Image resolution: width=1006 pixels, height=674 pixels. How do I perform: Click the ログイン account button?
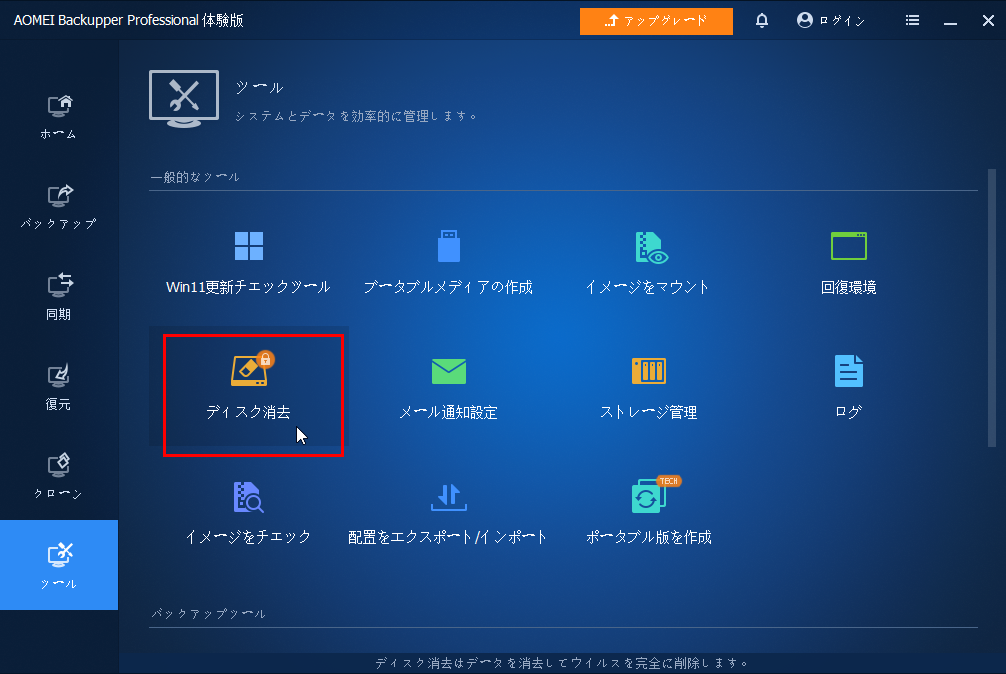click(x=831, y=21)
